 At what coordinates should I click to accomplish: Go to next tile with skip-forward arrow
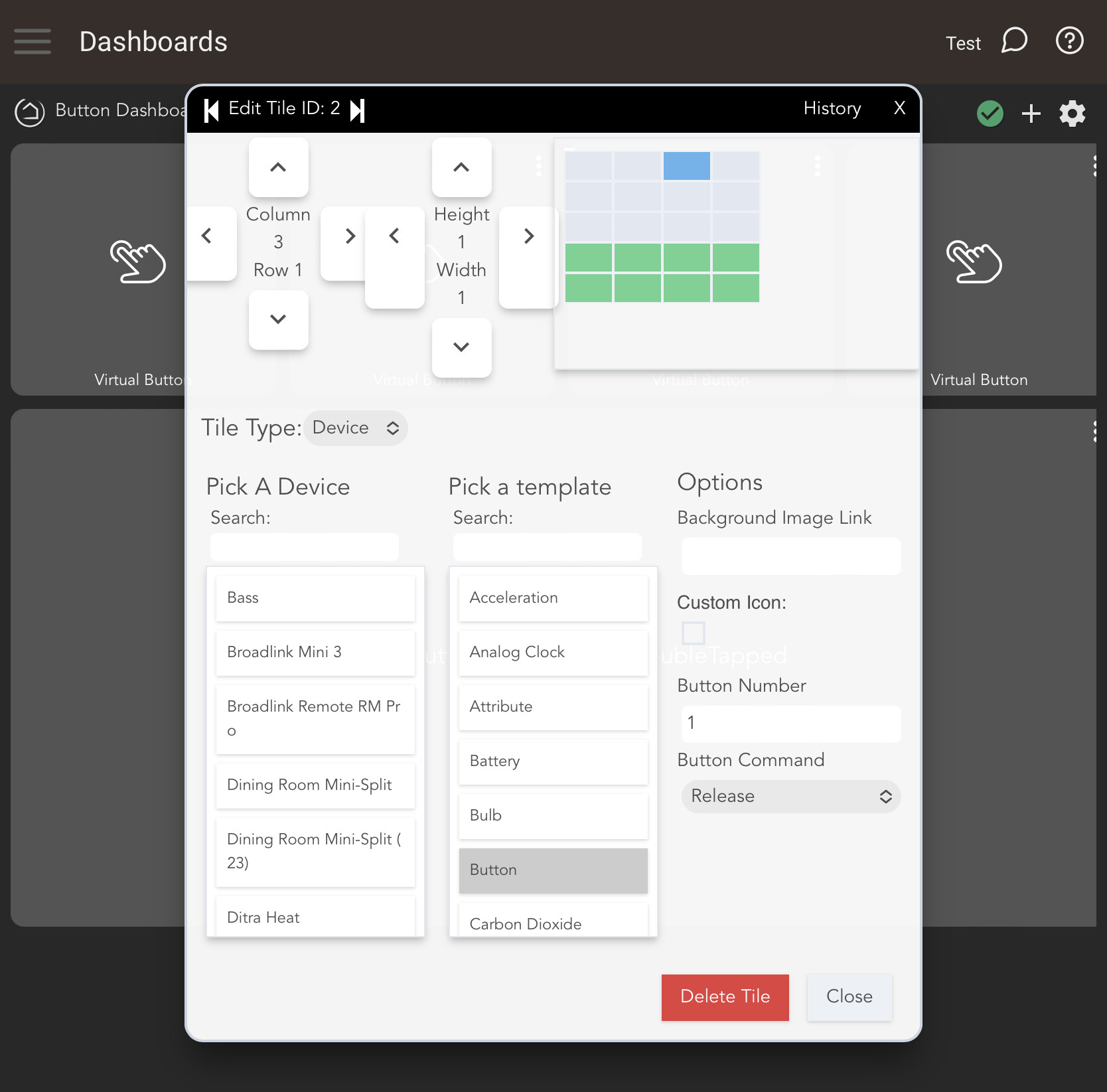click(x=358, y=109)
